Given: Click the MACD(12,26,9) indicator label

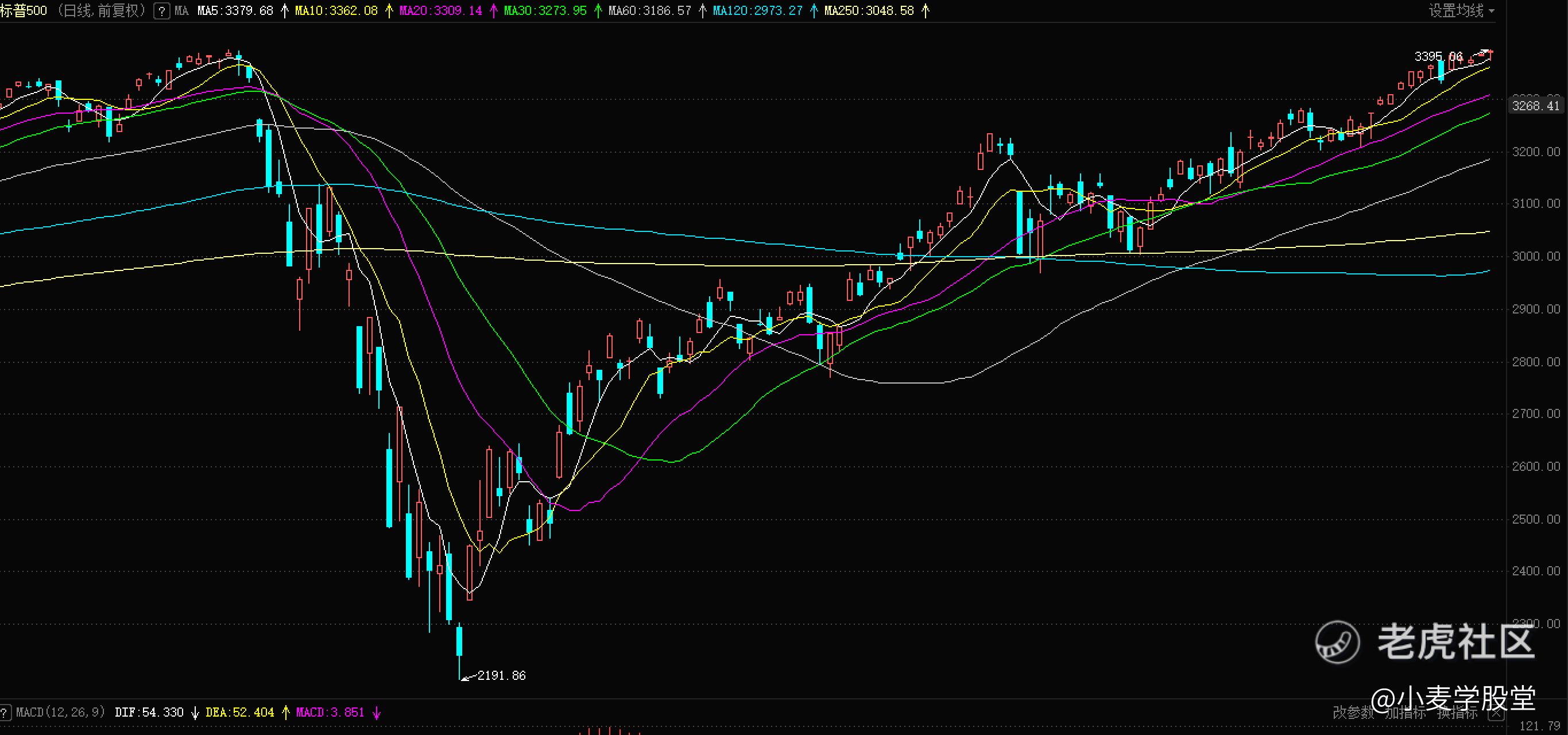Looking at the screenshot, I should point(60,713).
